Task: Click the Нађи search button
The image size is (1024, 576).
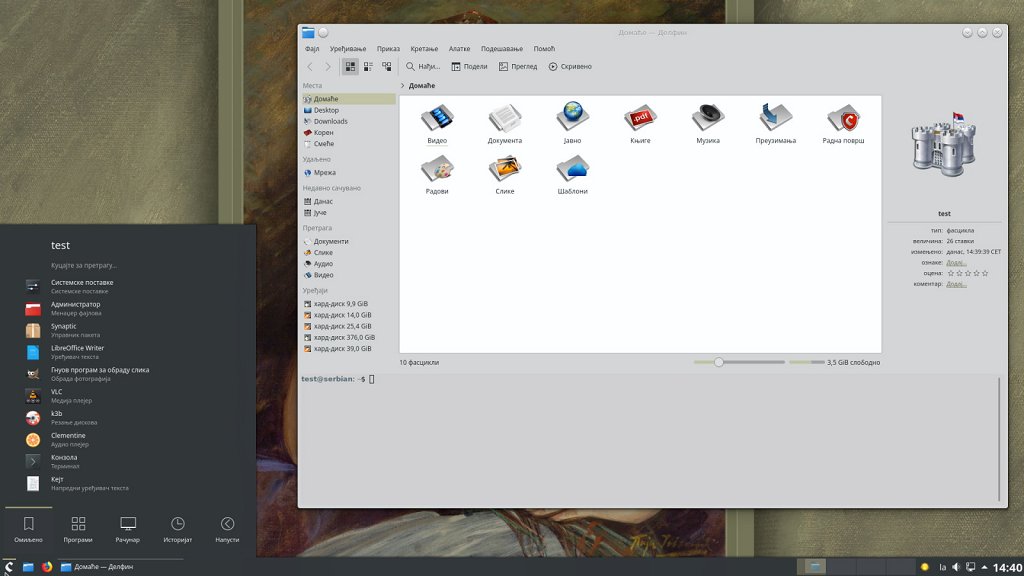Action: point(422,67)
